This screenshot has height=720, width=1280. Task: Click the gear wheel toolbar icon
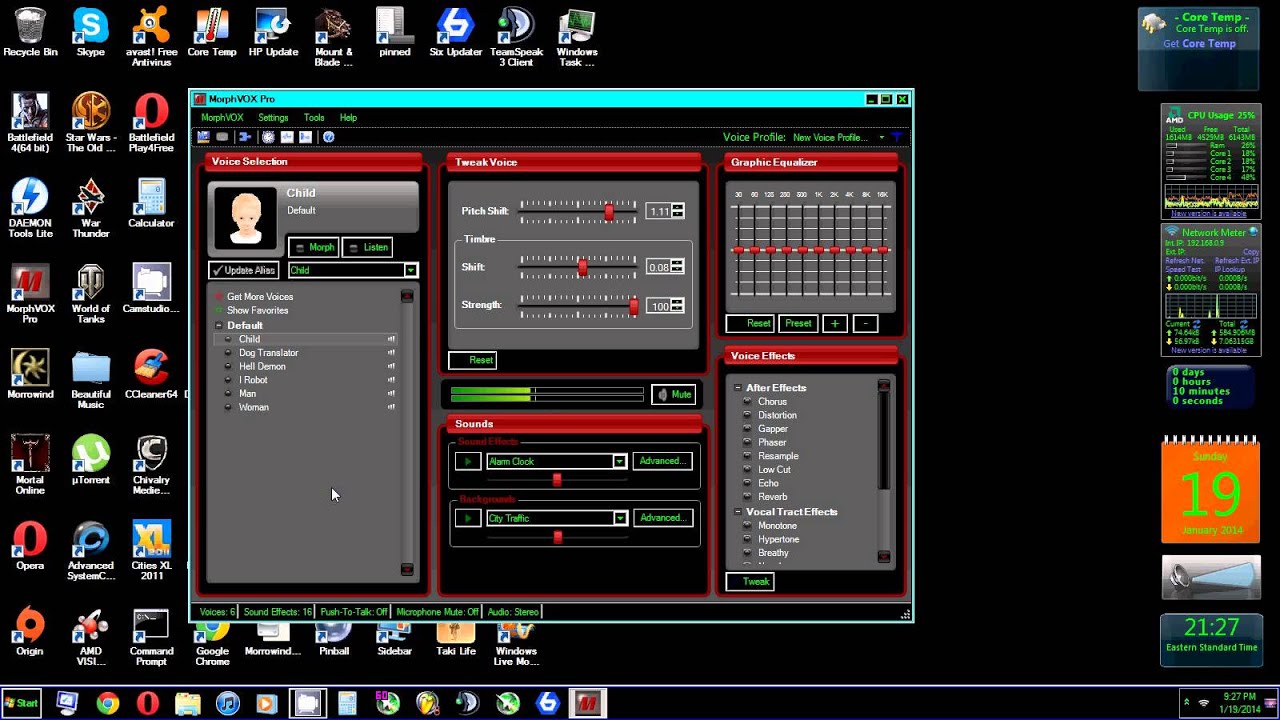[267, 137]
